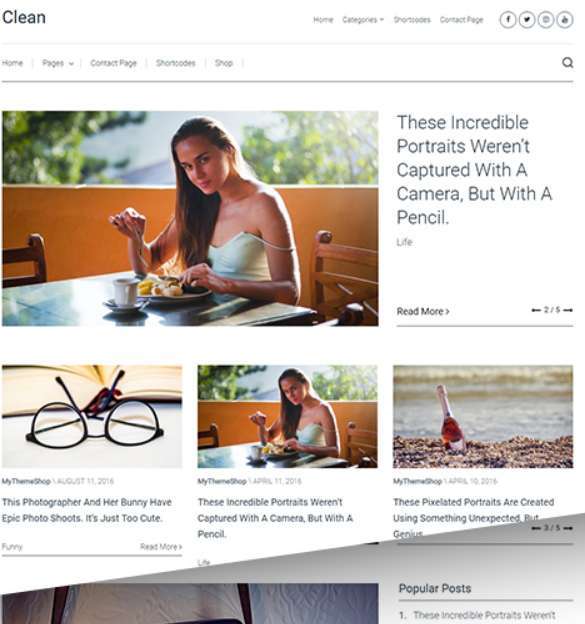The image size is (585, 624).
Task: Open the Instagram social icon
Action: pyautogui.click(x=546, y=20)
